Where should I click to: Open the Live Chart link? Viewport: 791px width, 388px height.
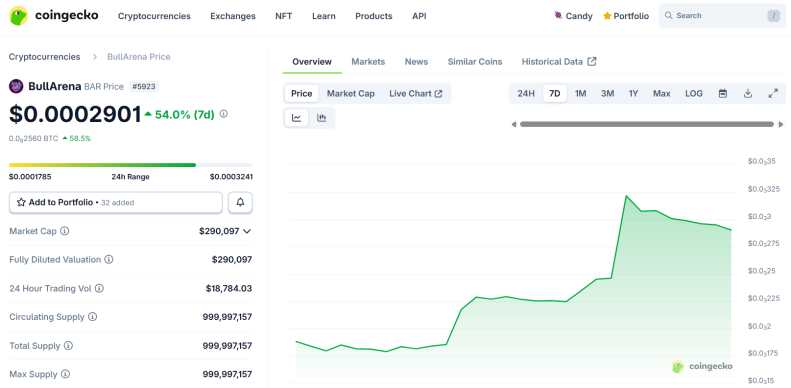coord(416,93)
